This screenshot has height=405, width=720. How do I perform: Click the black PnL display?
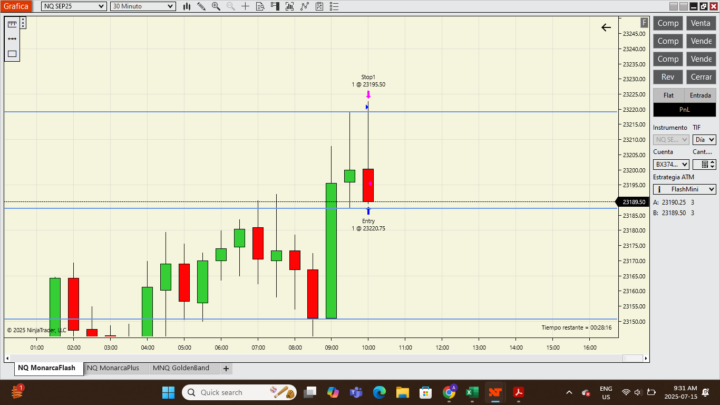pos(684,110)
